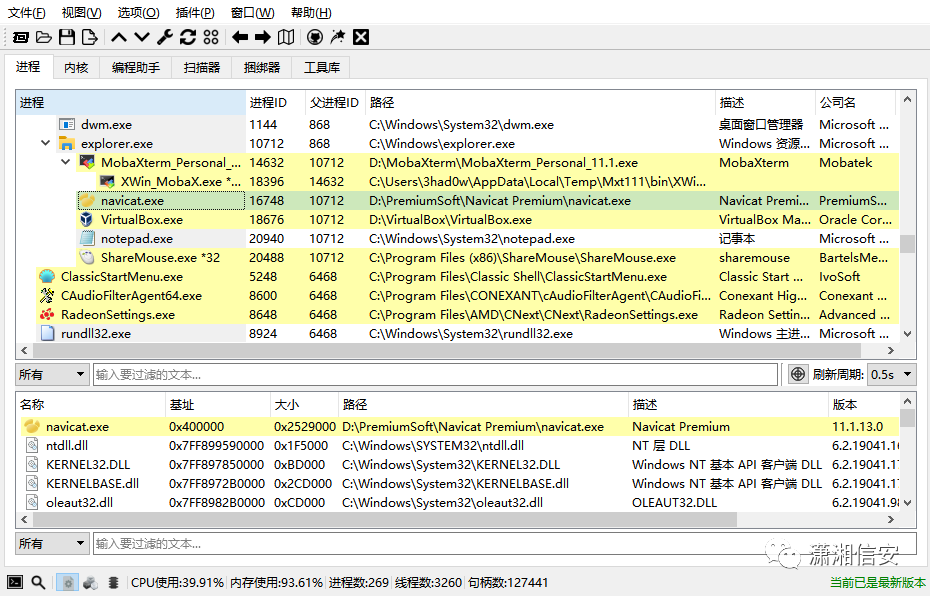Click the down chevron toolbar icon
This screenshot has width=930, height=596.
click(142, 37)
